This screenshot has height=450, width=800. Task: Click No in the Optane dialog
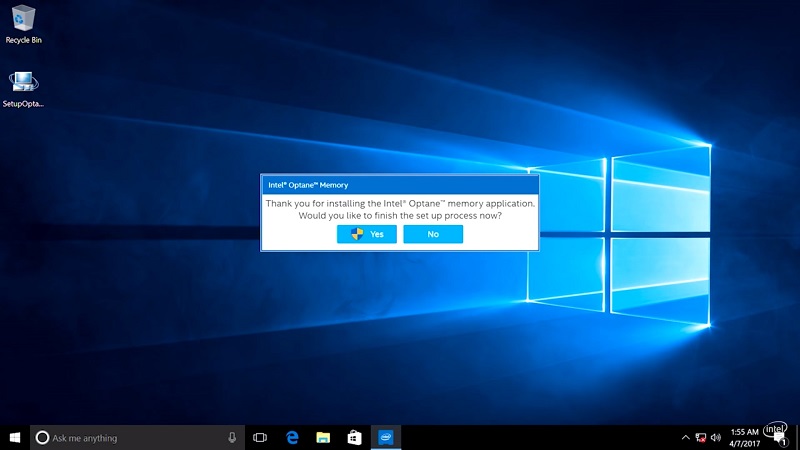click(x=433, y=234)
